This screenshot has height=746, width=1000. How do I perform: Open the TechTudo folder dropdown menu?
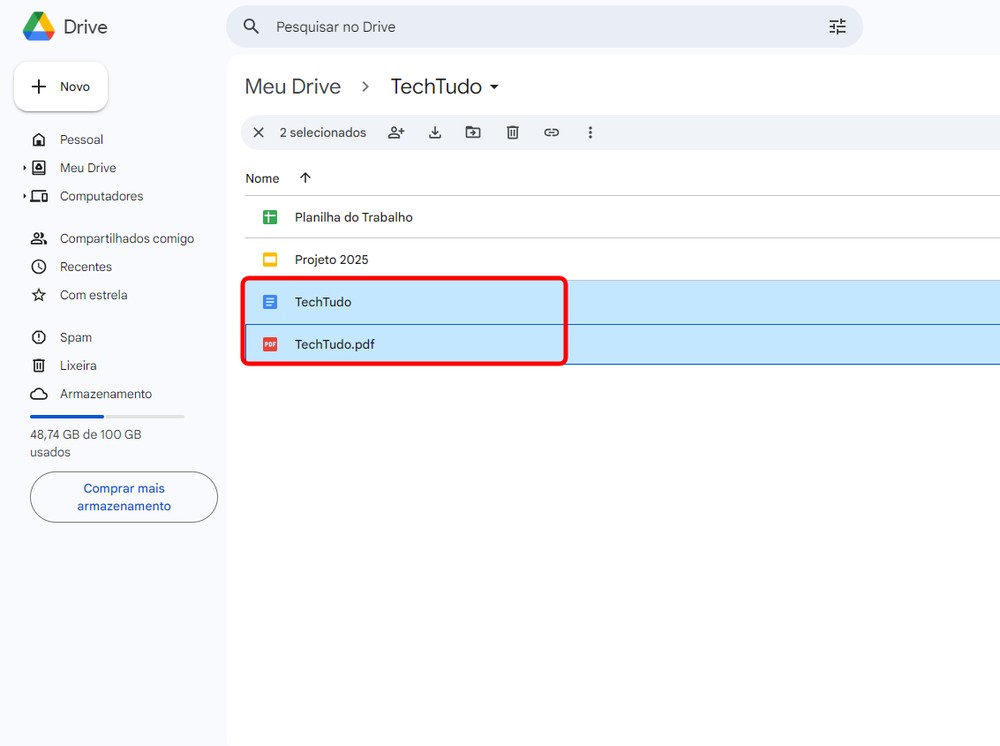(x=496, y=87)
